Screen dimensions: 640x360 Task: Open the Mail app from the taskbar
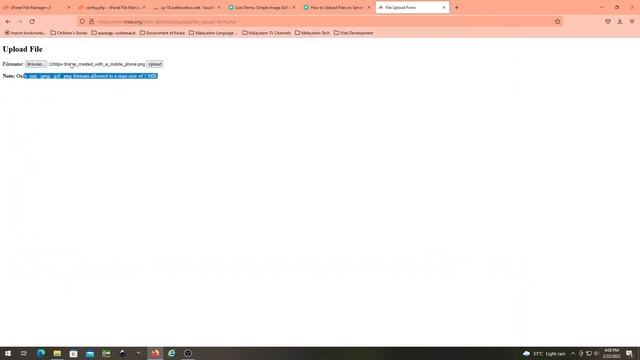(x=90, y=353)
